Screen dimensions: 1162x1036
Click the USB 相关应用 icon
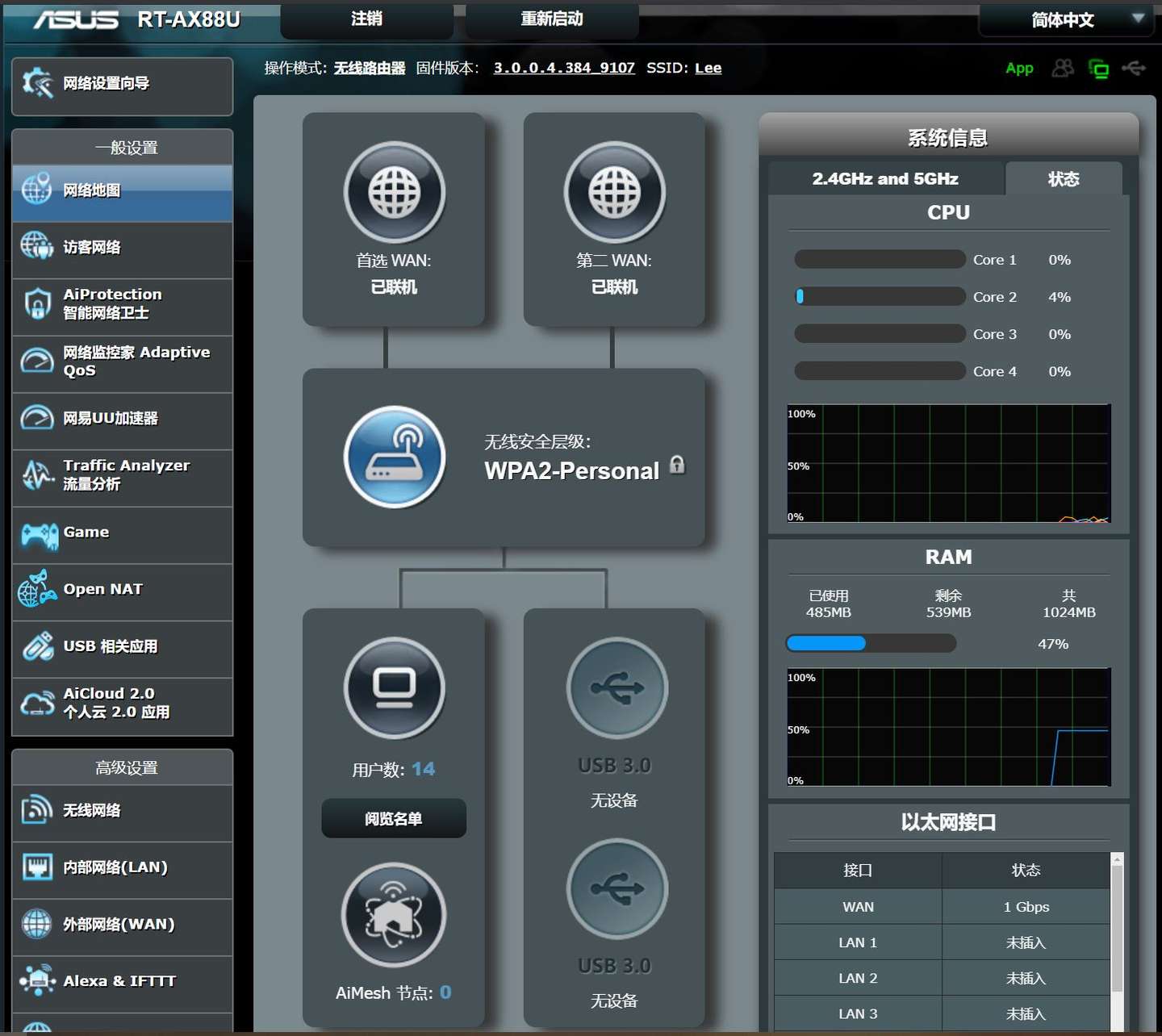[x=37, y=646]
